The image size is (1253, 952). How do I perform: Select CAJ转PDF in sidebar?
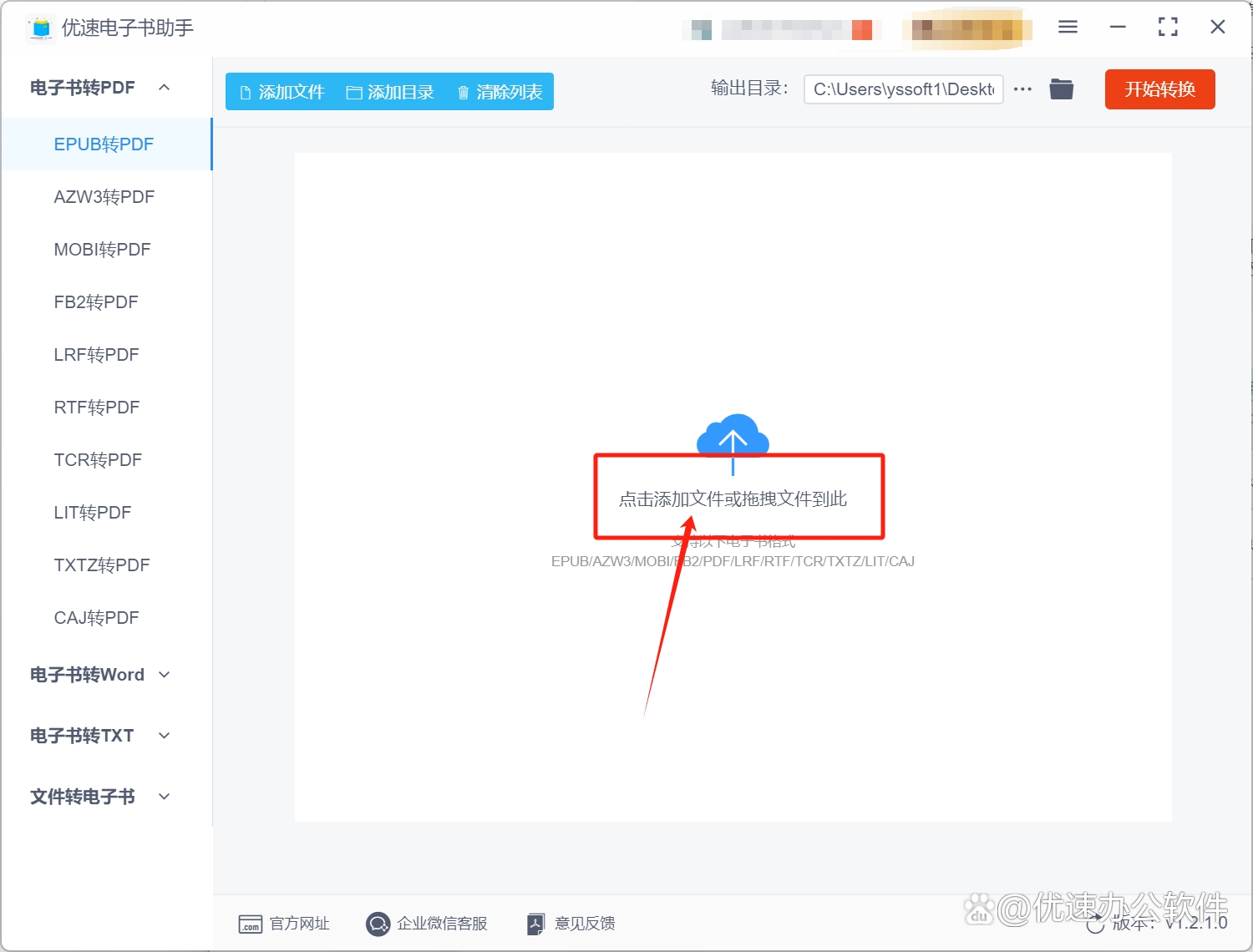pos(106,618)
